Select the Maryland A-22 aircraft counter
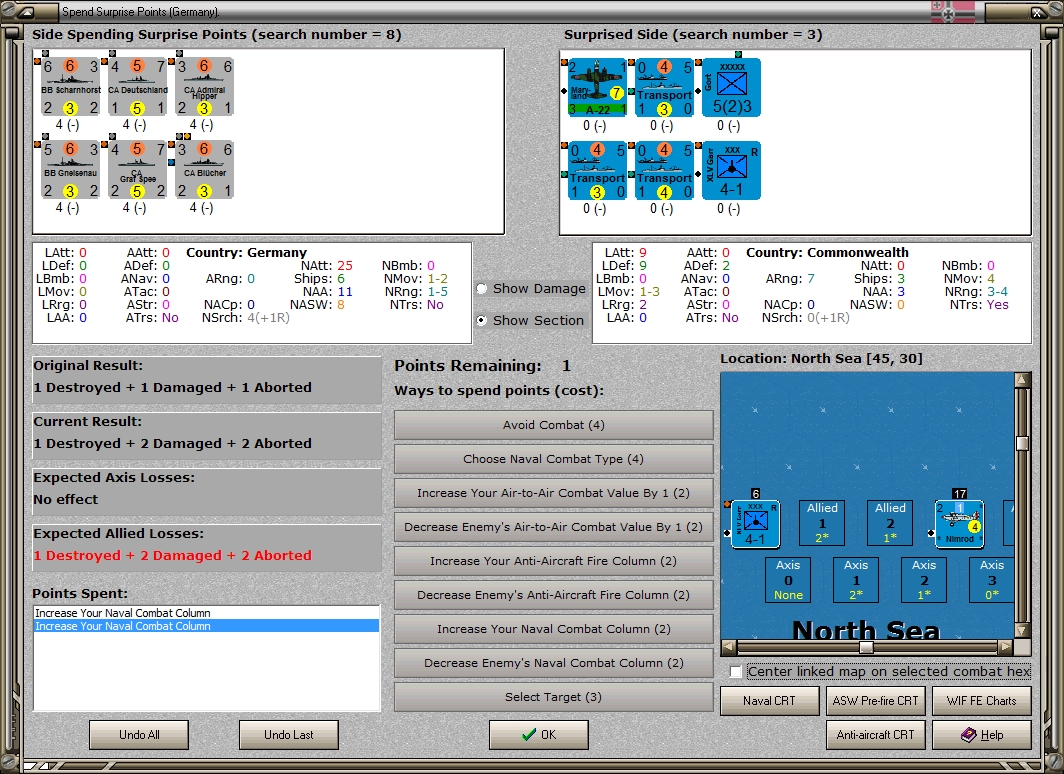Screen dimensions: 1064x774 (x=596, y=87)
